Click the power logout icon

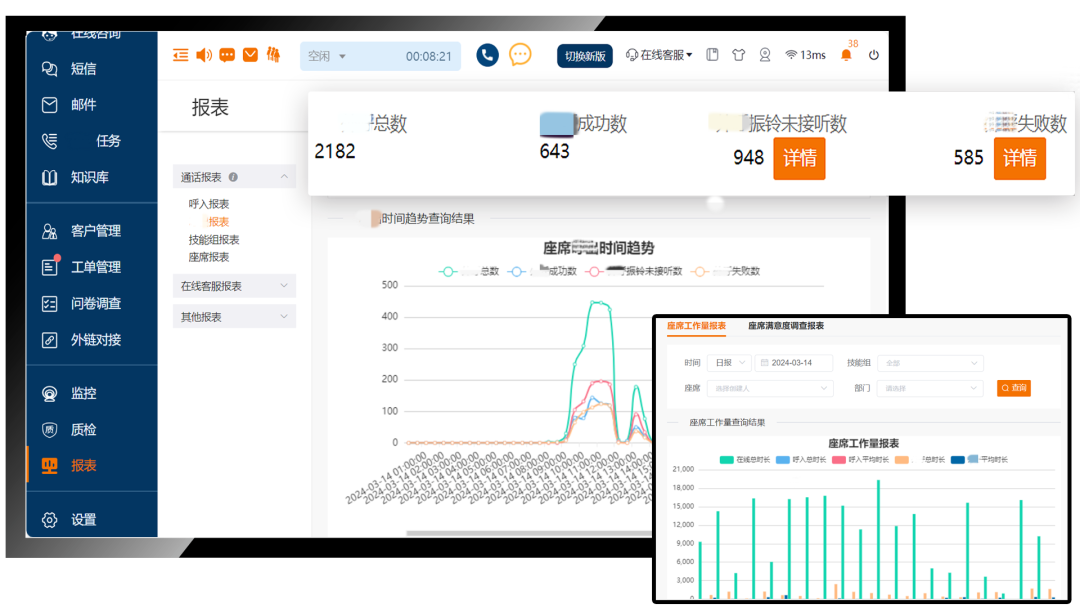(873, 55)
